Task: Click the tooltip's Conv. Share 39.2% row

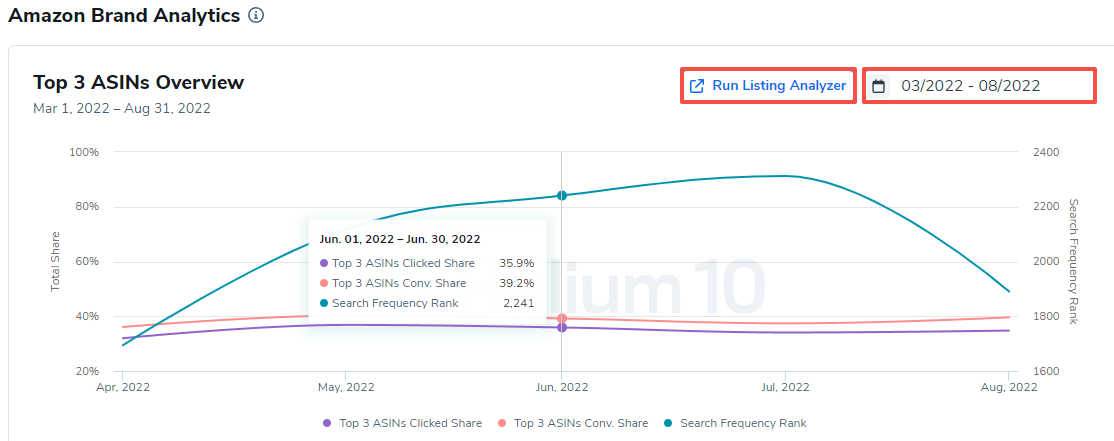Action: pos(427,283)
